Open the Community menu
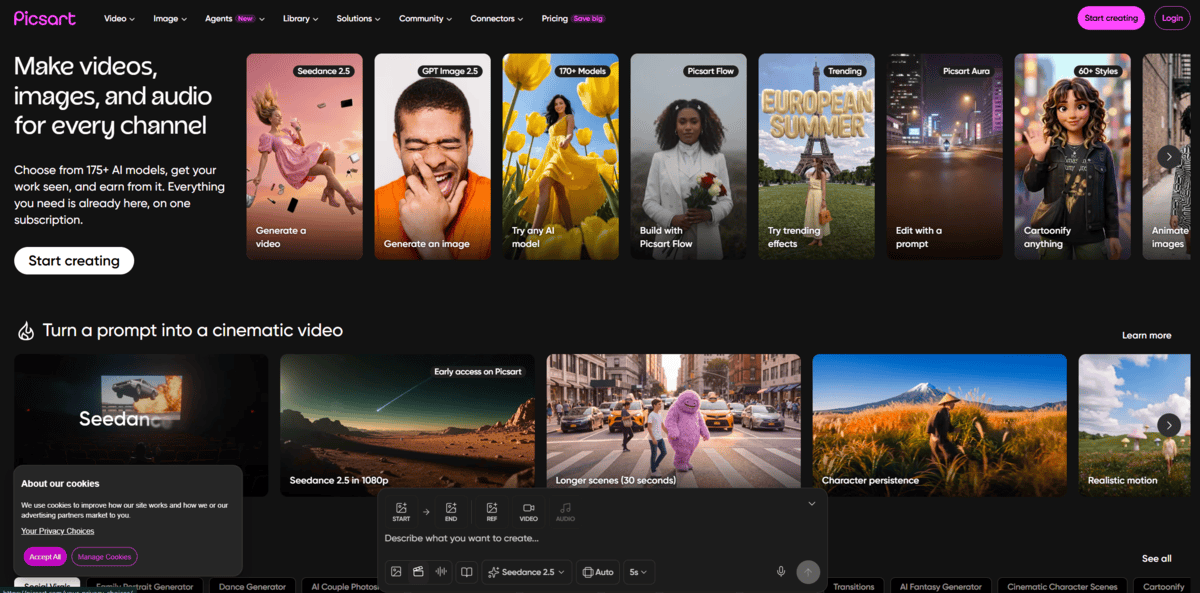This screenshot has height=593, width=1200. (x=425, y=18)
